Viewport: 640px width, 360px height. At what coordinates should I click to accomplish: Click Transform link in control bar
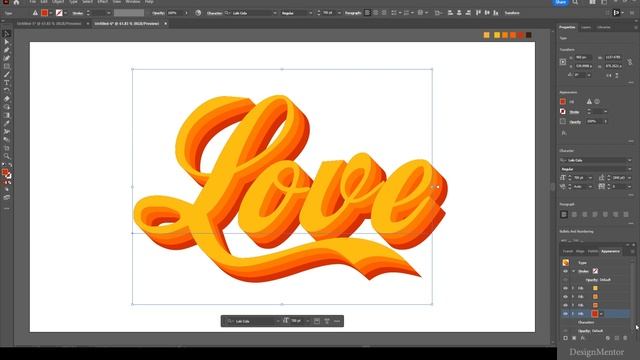coord(512,13)
